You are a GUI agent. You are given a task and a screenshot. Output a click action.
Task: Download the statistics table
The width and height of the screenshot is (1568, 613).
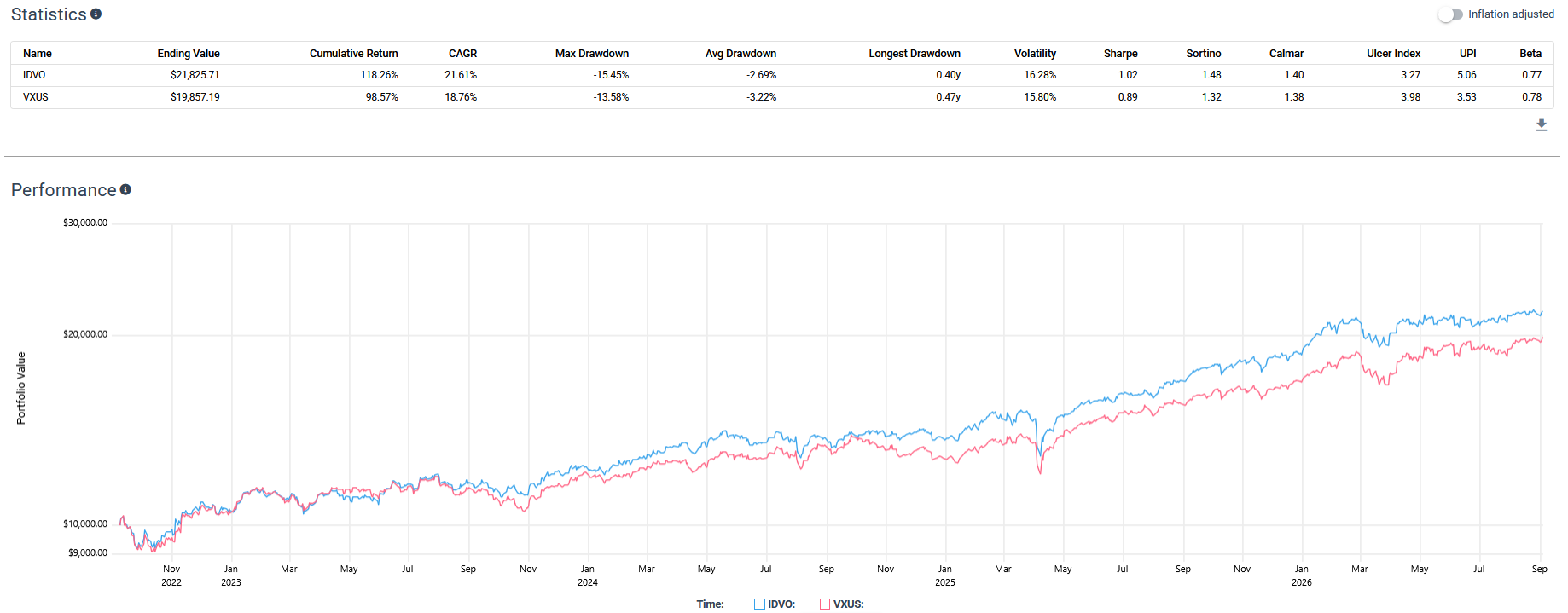point(1541,125)
